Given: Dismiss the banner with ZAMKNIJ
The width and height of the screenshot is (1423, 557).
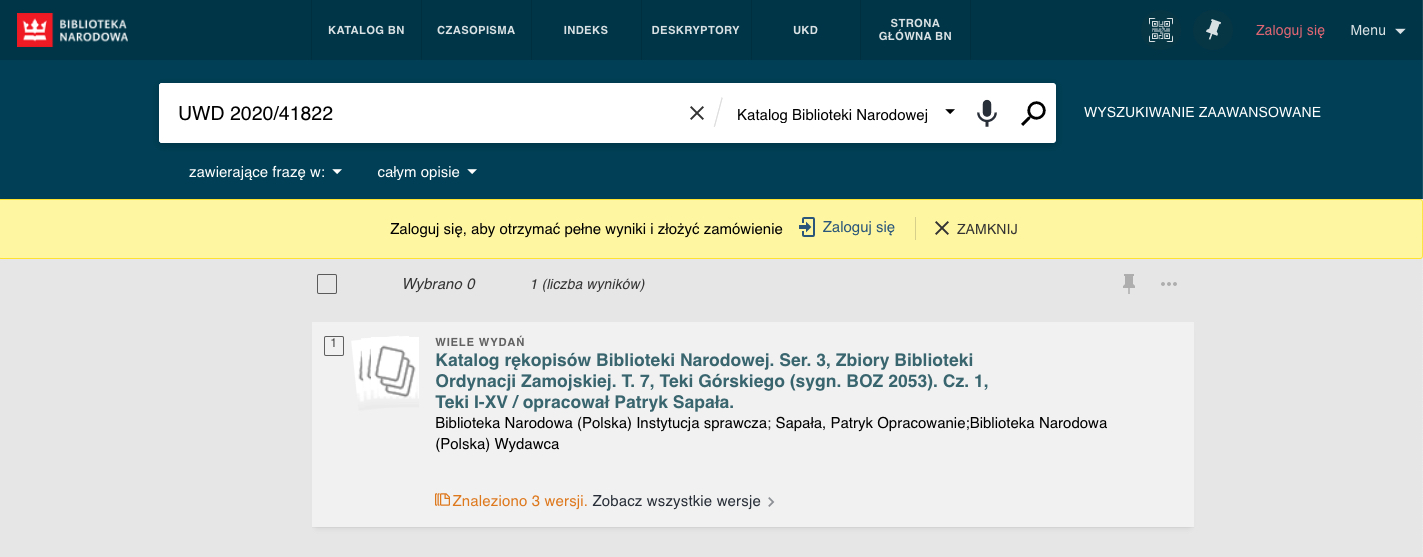Looking at the screenshot, I should tap(976, 229).
